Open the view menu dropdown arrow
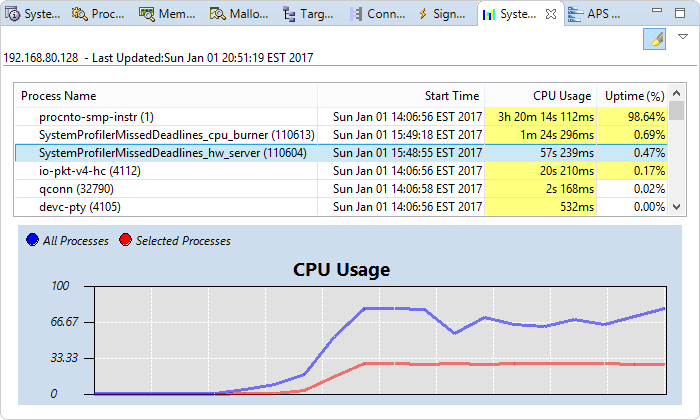700x420 pixels. pos(683,37)
